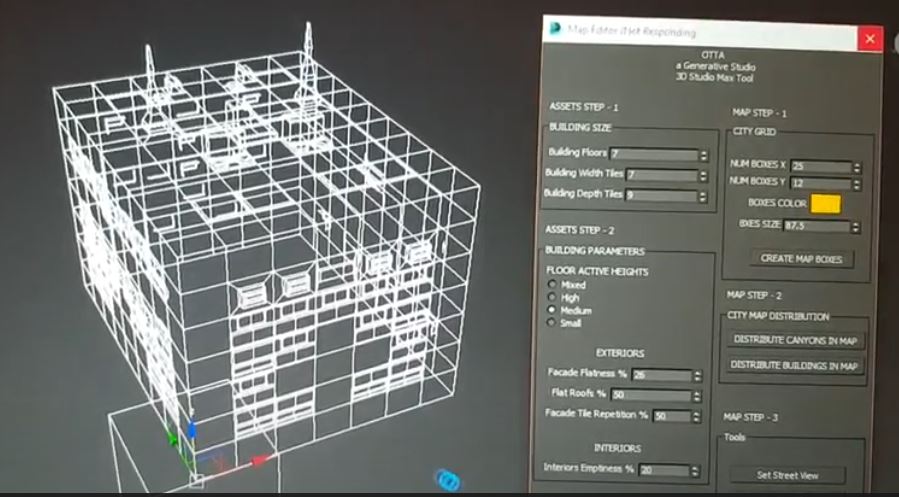Click the Building Depth Tiles field
The image size is (899, 497).
tap(662, 195)
